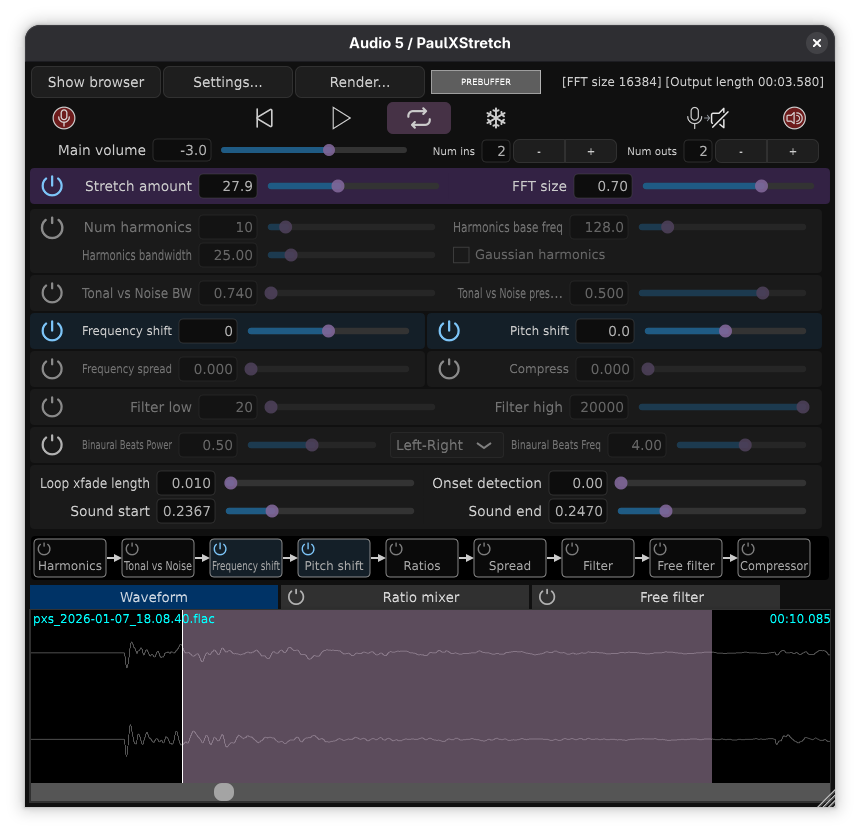Switch to the Ratio mixer tab
This screenshot has height=832, width=860.
[x=420, y=597]
